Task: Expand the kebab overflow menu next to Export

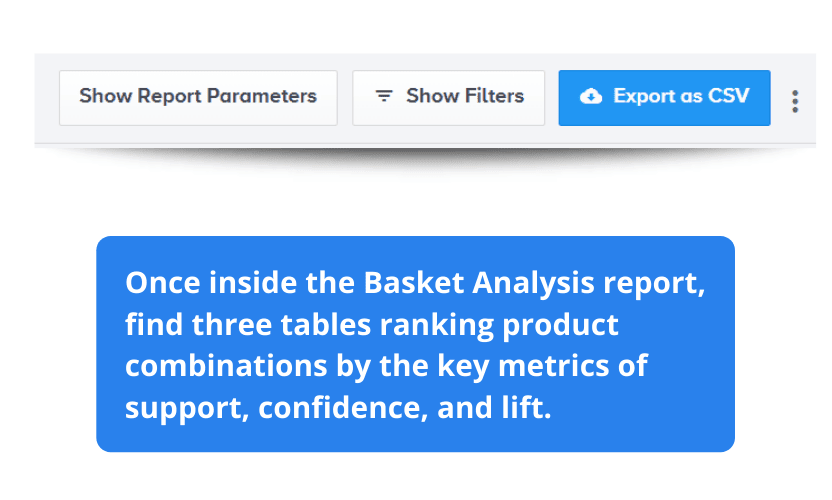Action: pyautogui.click(x=794, y=101)
